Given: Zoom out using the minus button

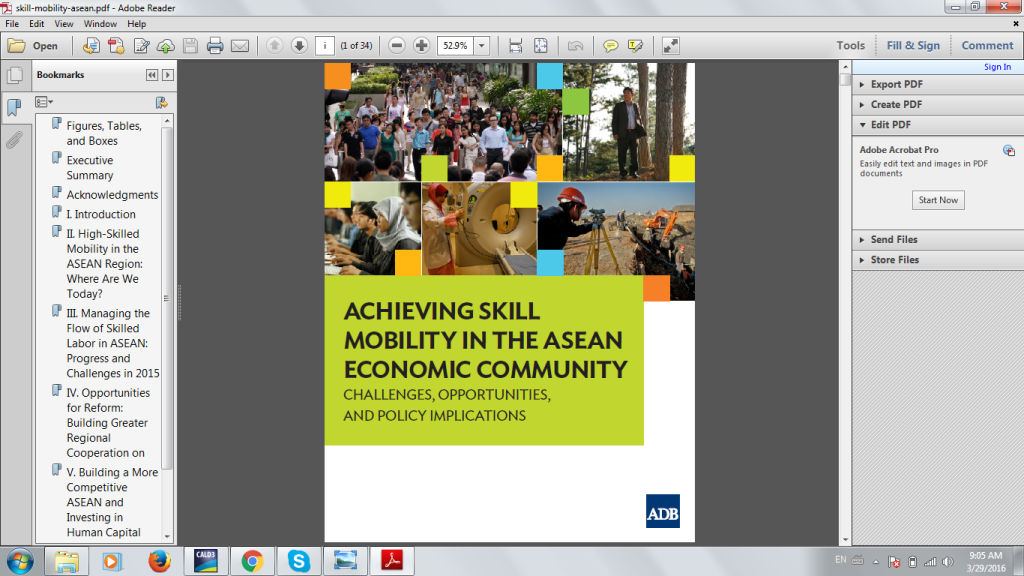Looking at the screenshot, I should (396, 46).
